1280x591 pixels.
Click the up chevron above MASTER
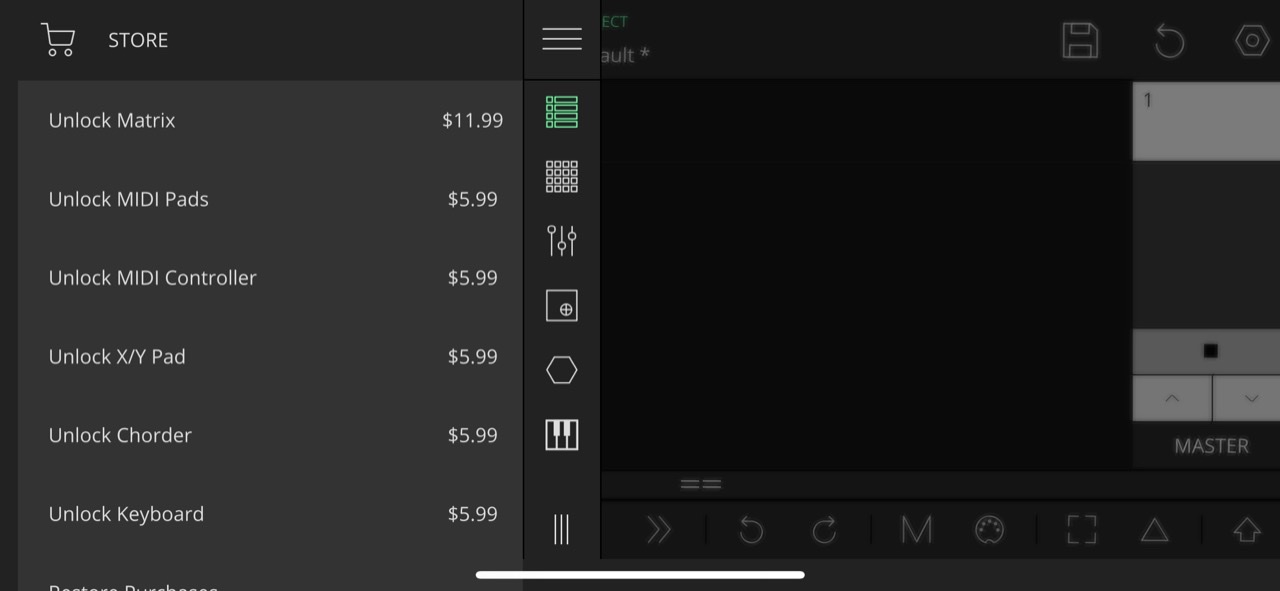[x=1172, y=398]
